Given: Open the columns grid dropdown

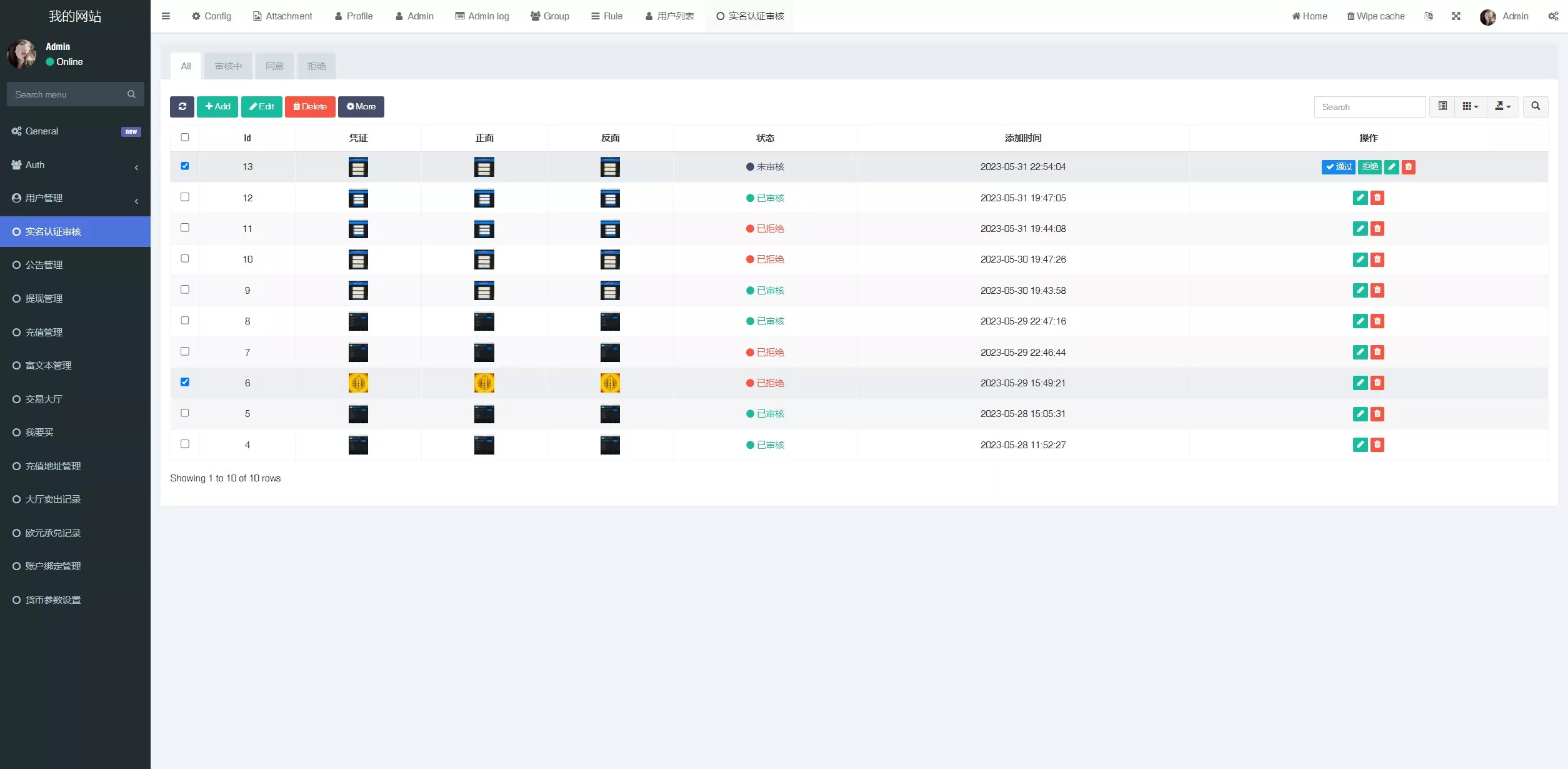Looking at the screenshot, I should pyautogui.click(x=1470, y=107).
